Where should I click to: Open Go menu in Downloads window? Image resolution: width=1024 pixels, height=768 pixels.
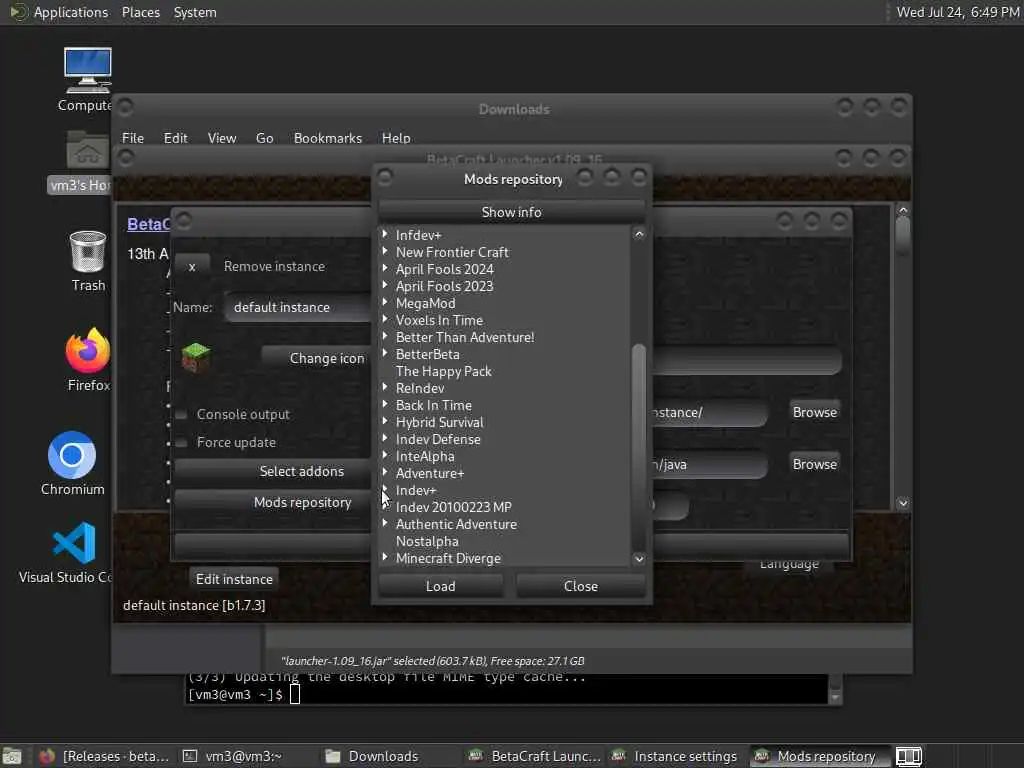click(x=264, y=138)
